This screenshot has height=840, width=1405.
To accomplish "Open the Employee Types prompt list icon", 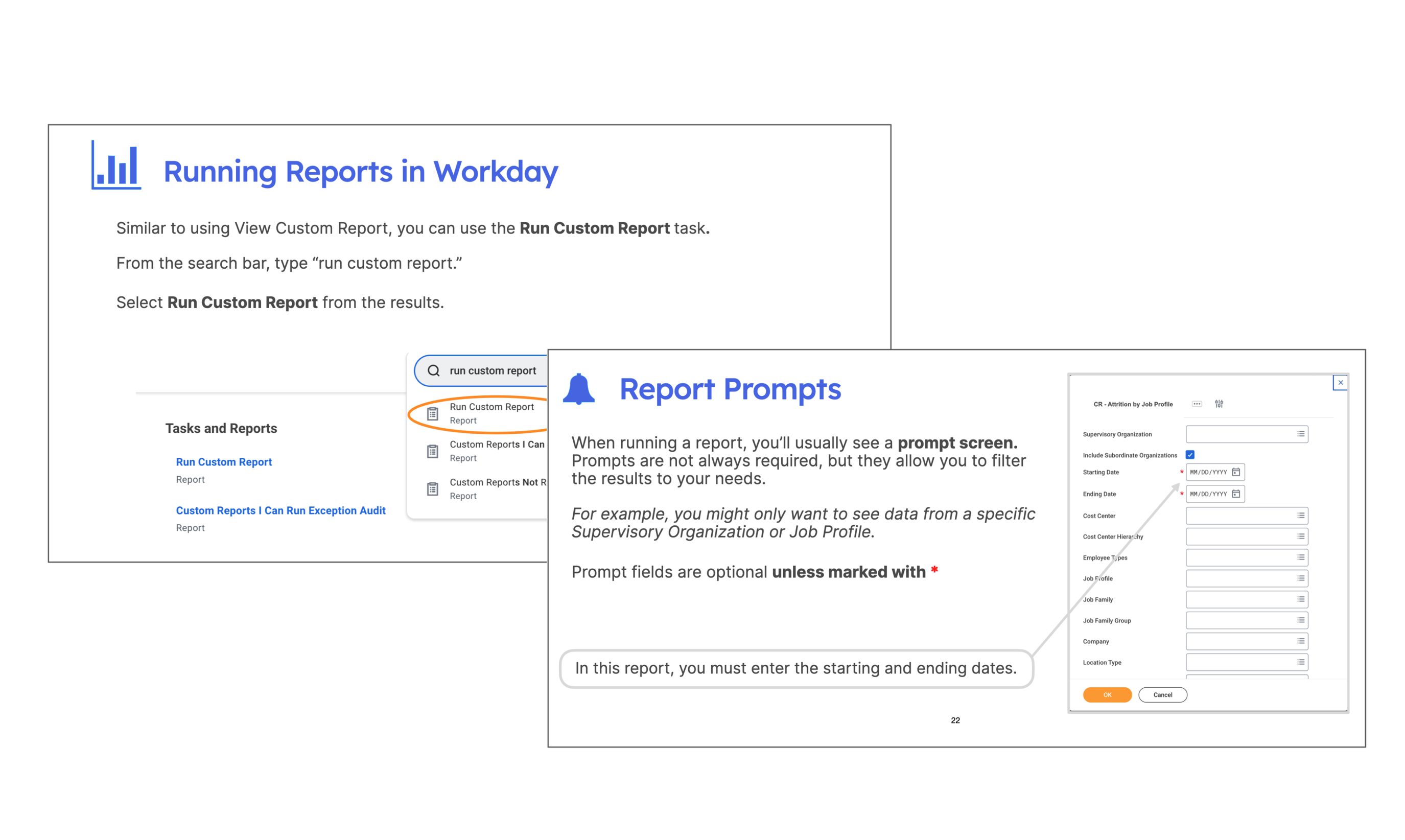I will [x=1301, y=557].
